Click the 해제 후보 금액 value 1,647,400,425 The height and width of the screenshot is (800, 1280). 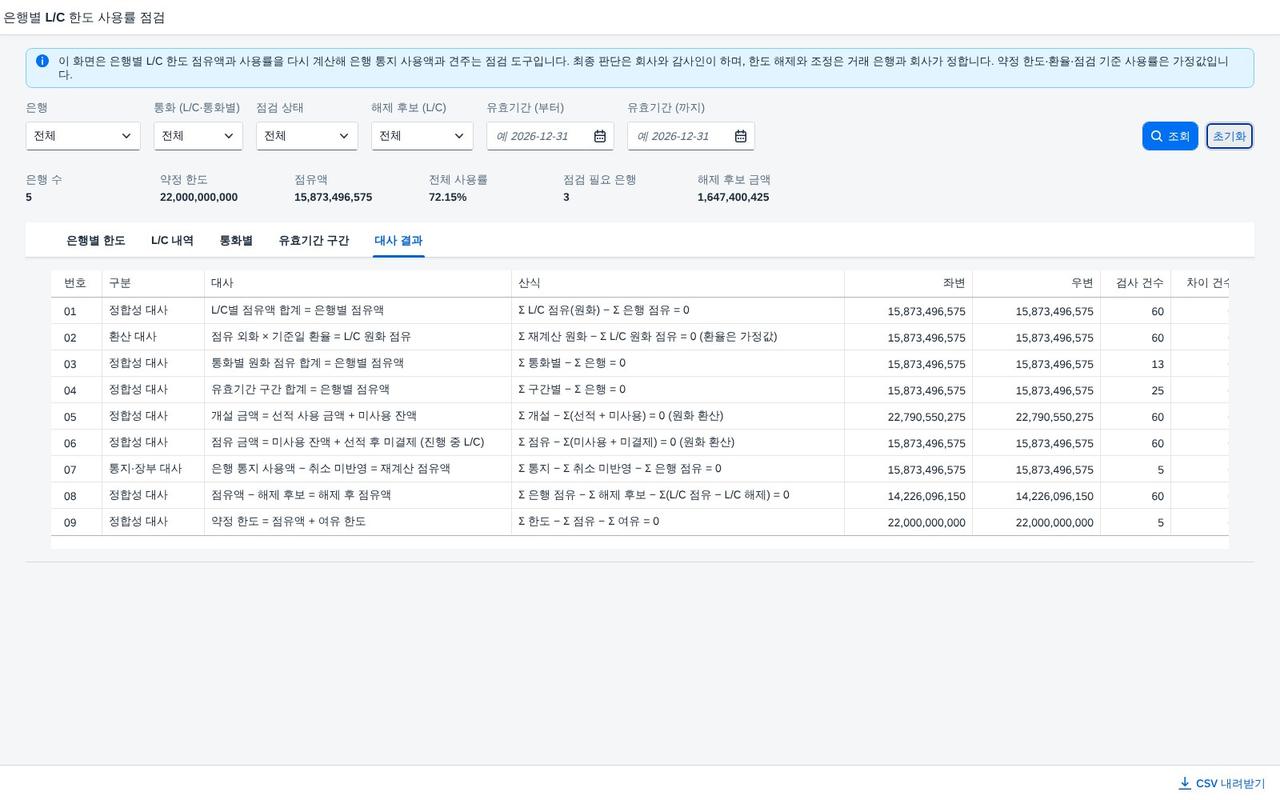tap(734, 198)
